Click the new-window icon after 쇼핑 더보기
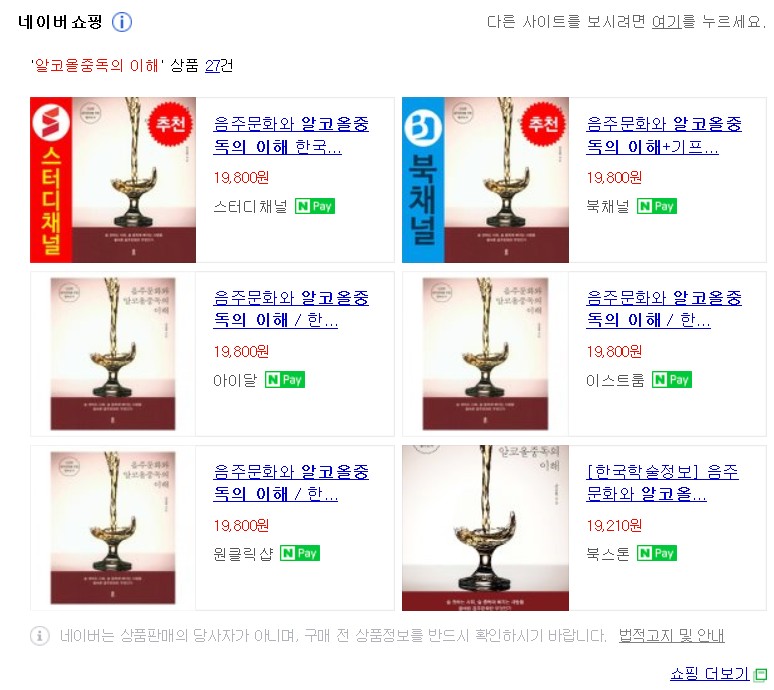The height and width of the screenshot is (690, 774). pos(761,674)
